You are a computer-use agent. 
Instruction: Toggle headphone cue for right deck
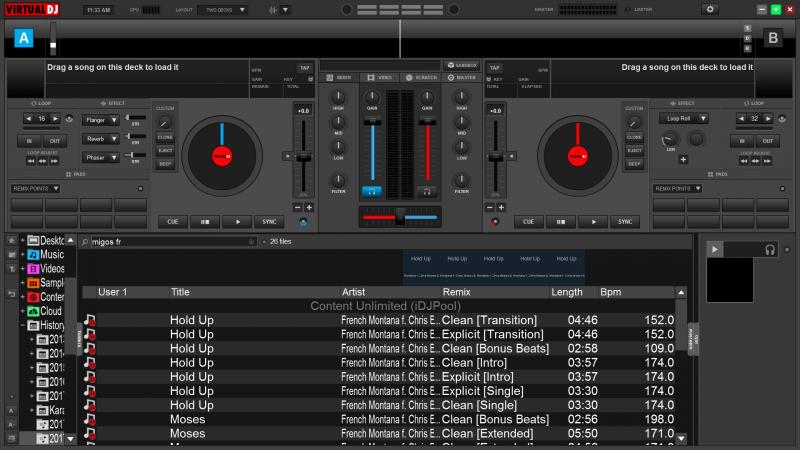tap(427, 191)
